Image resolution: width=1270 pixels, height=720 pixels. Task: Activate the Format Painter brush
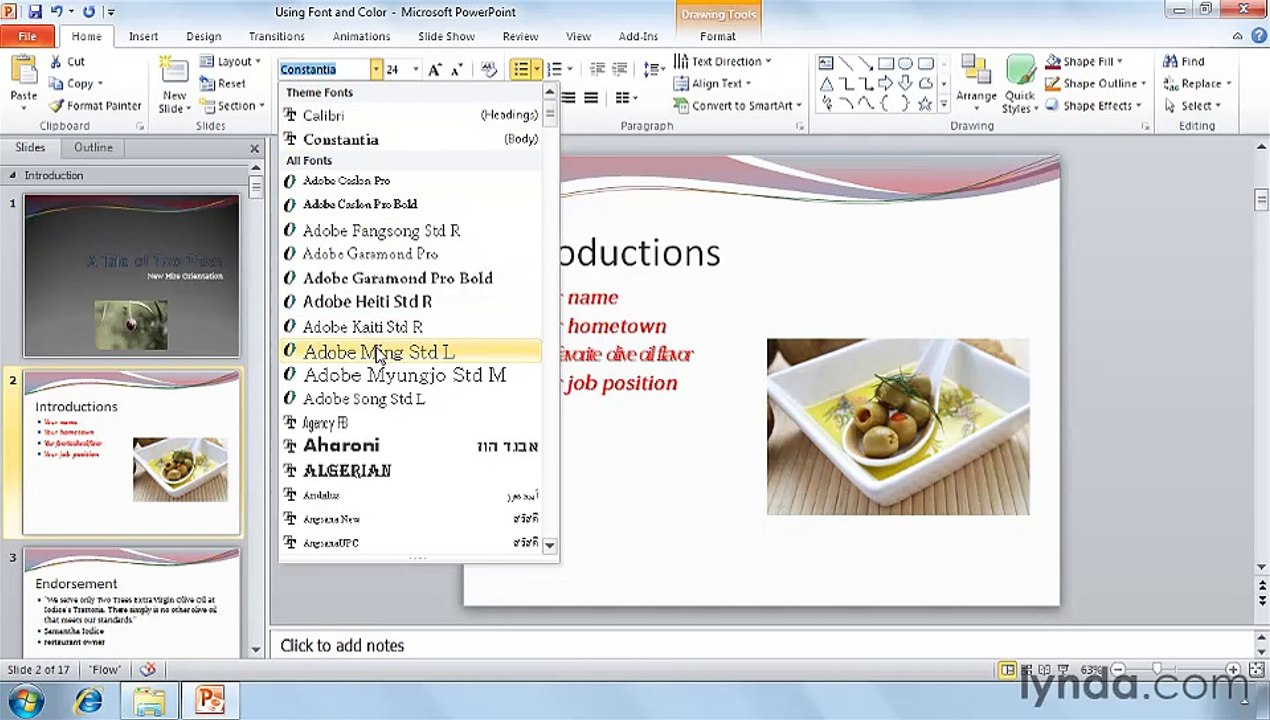click(57, 105)
